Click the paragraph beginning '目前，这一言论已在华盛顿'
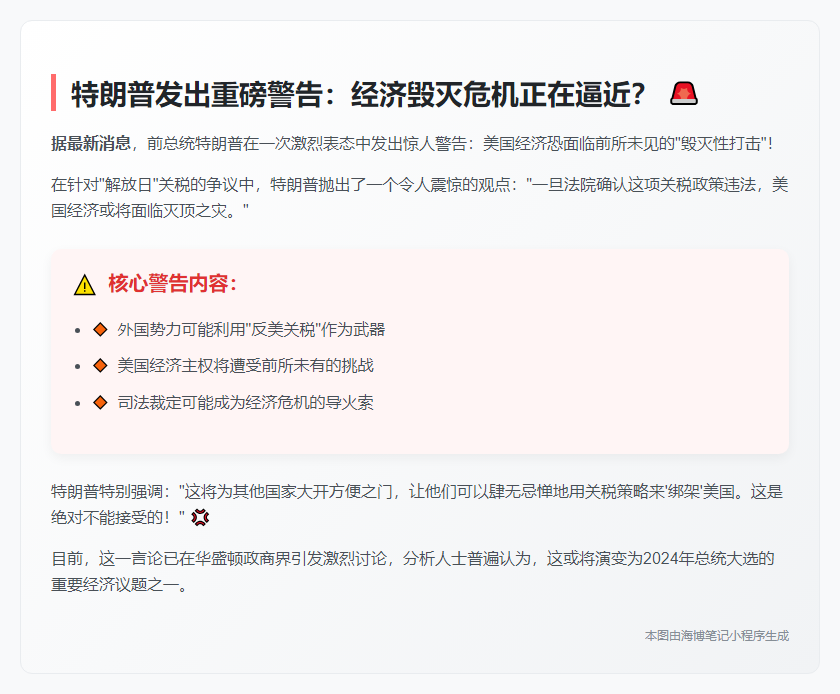Viewport: 840px width, 694px height. tap(413, 571)
